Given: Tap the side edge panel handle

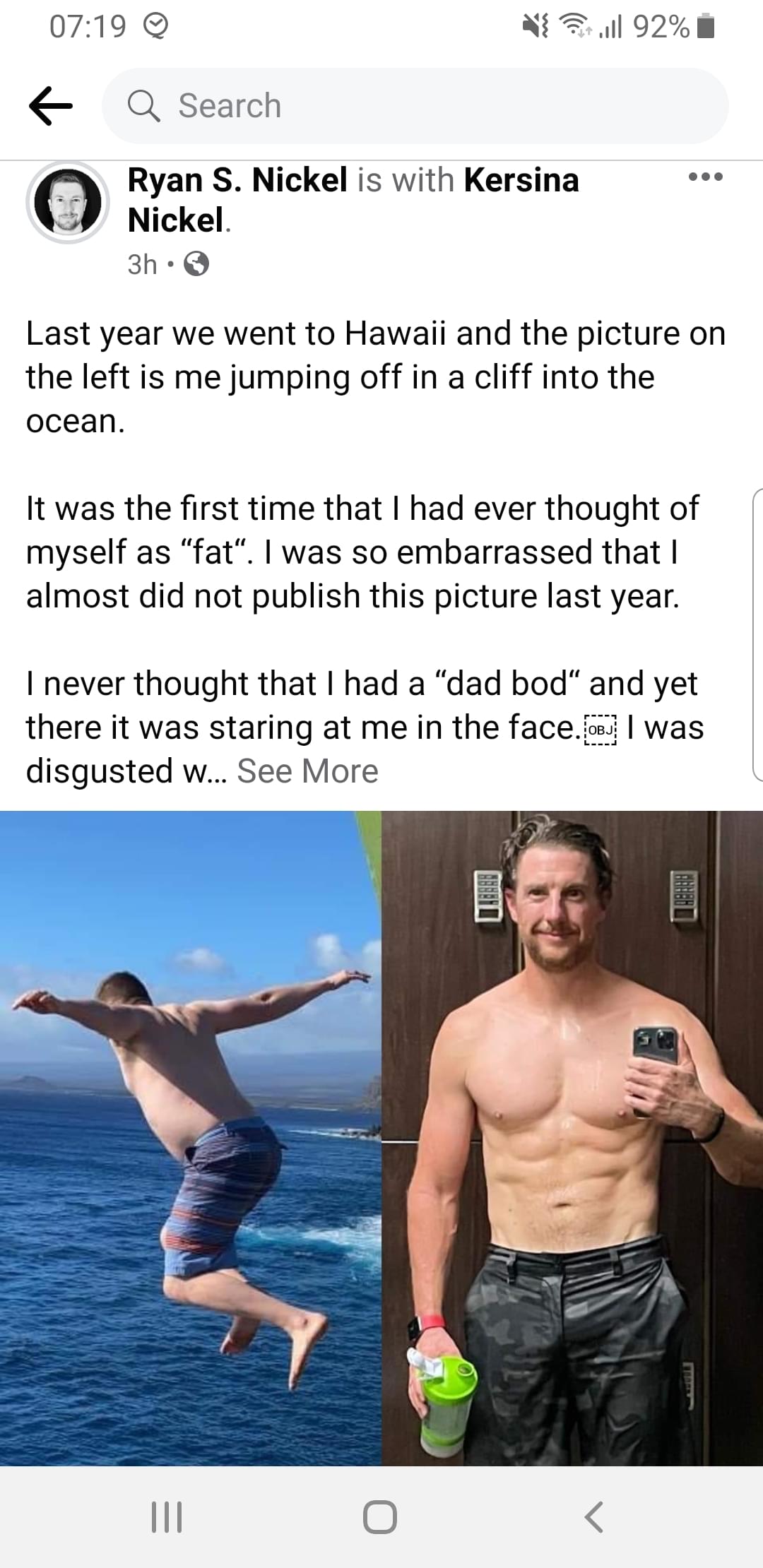Looking at the screenshot, I should click(757, 634).
